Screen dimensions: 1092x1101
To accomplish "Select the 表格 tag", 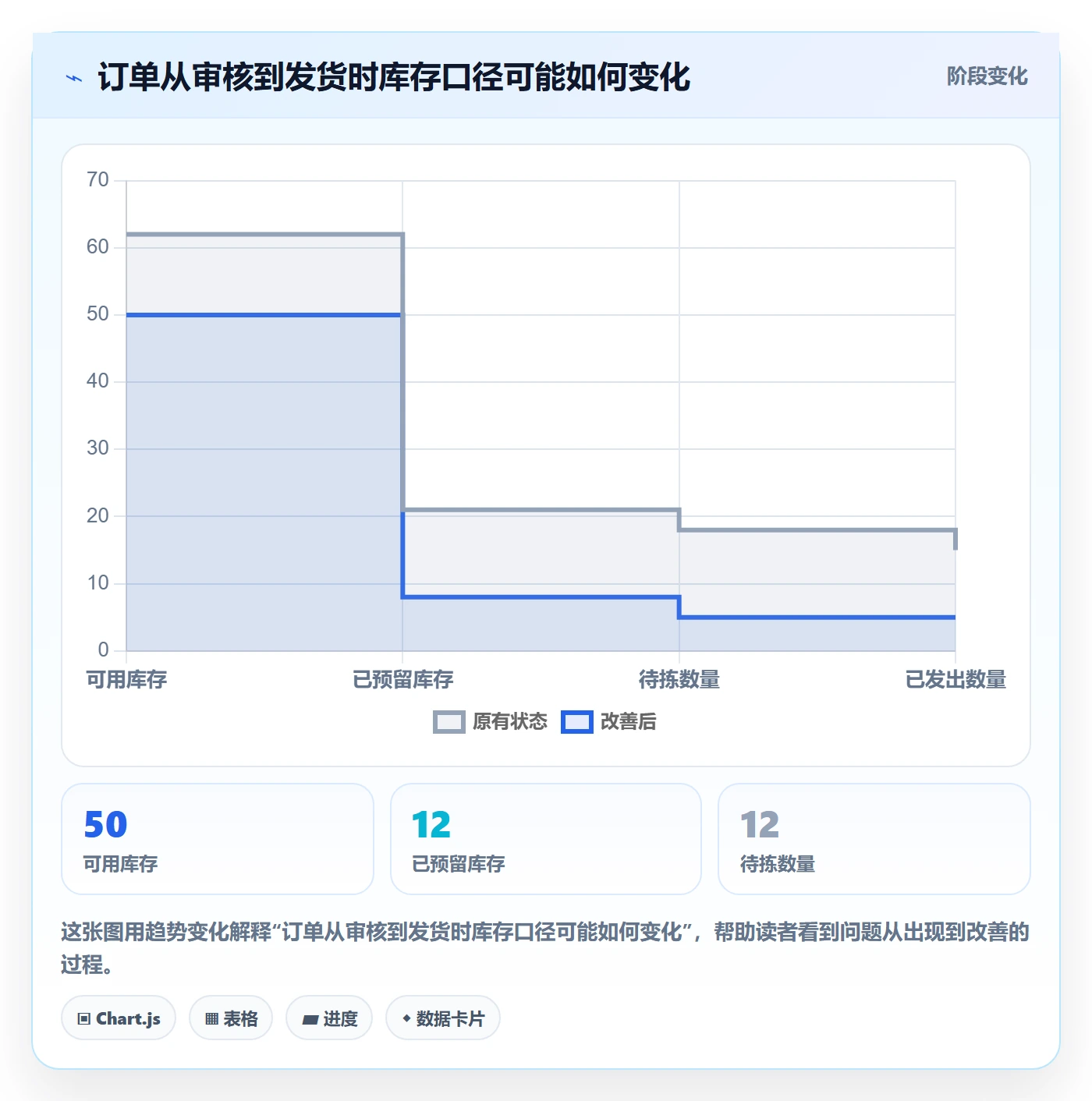I will pos(231,1018).
